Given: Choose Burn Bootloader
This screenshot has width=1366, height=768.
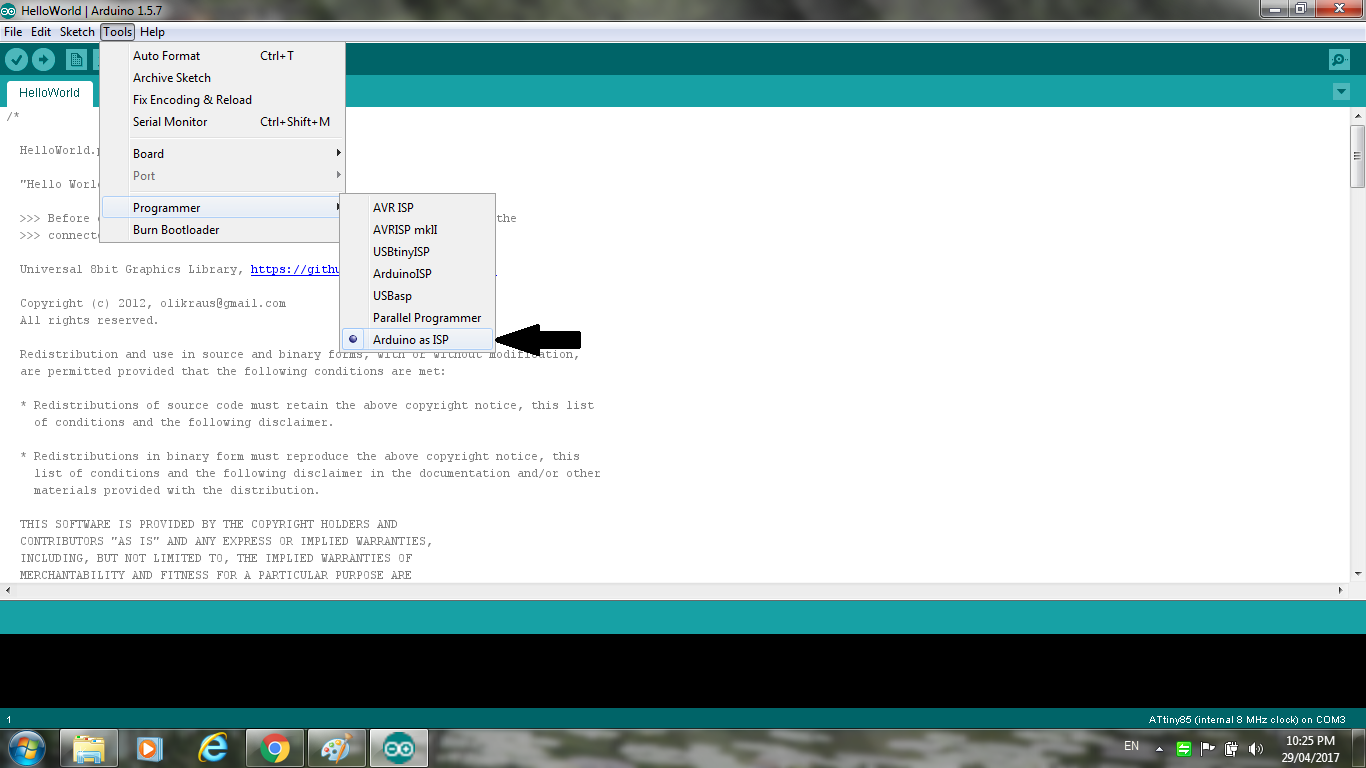Looking at the screenshot, I should [x=222, y=230].
